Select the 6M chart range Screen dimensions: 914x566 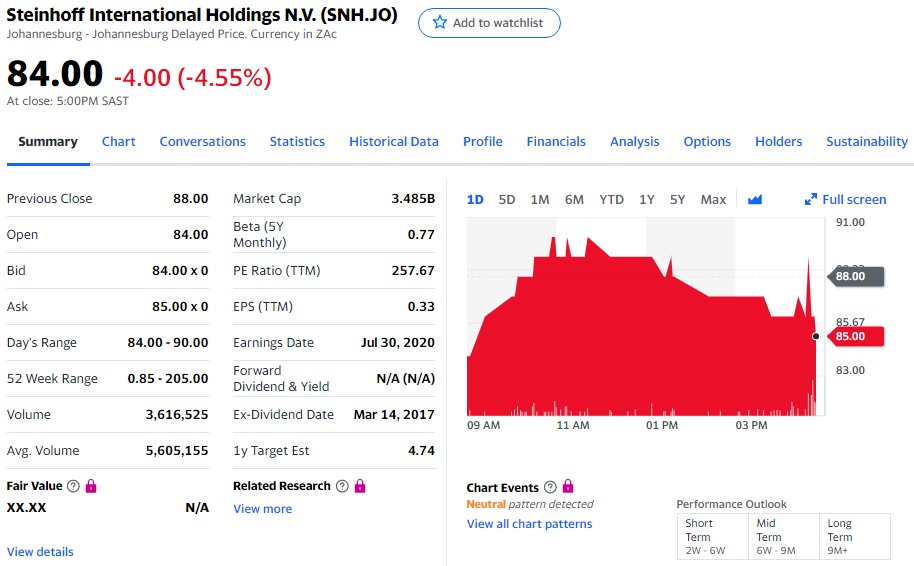point(574,200)
